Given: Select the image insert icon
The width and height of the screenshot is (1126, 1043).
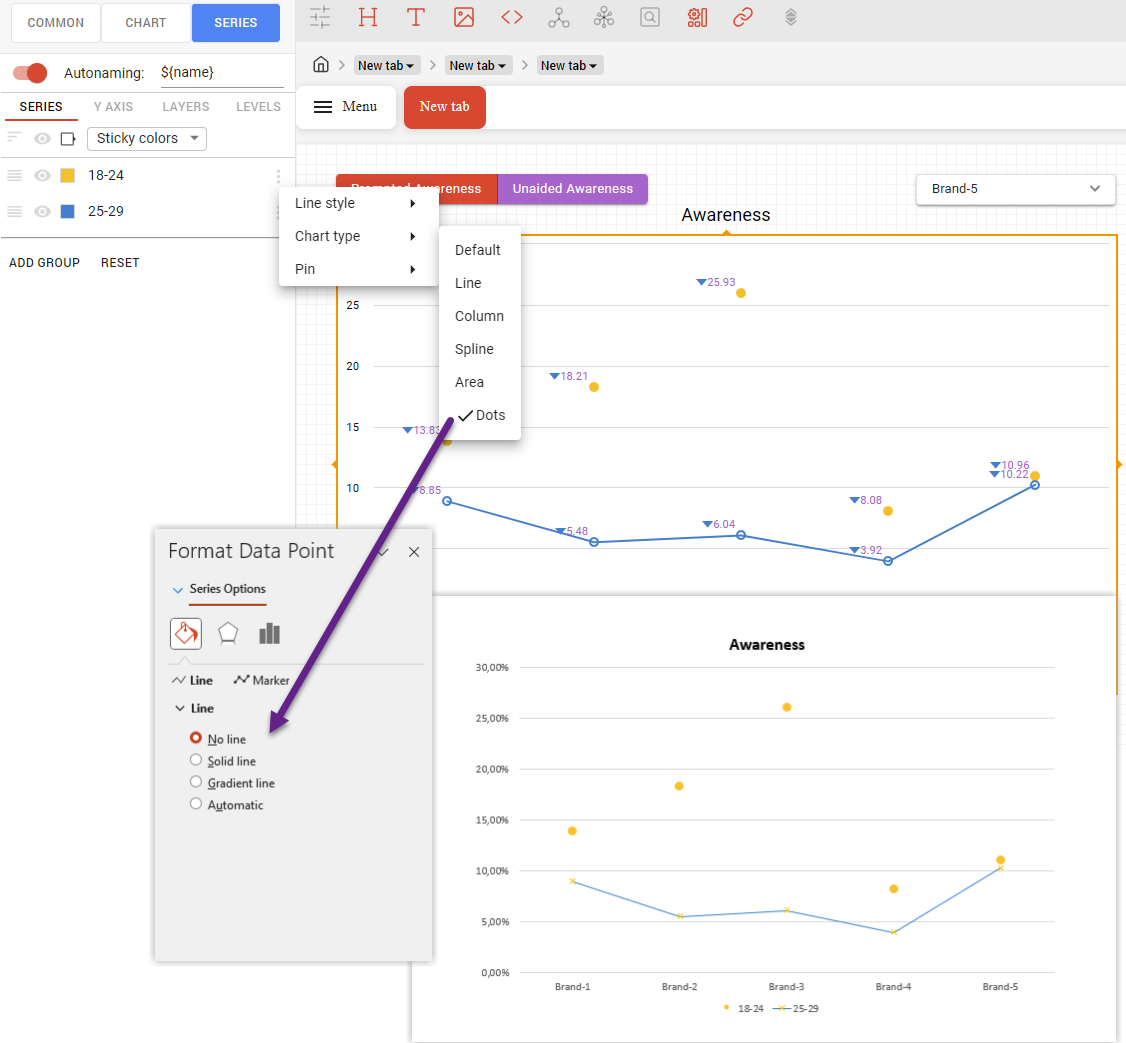Looking at the screenshot, I should tap(464, 17).
